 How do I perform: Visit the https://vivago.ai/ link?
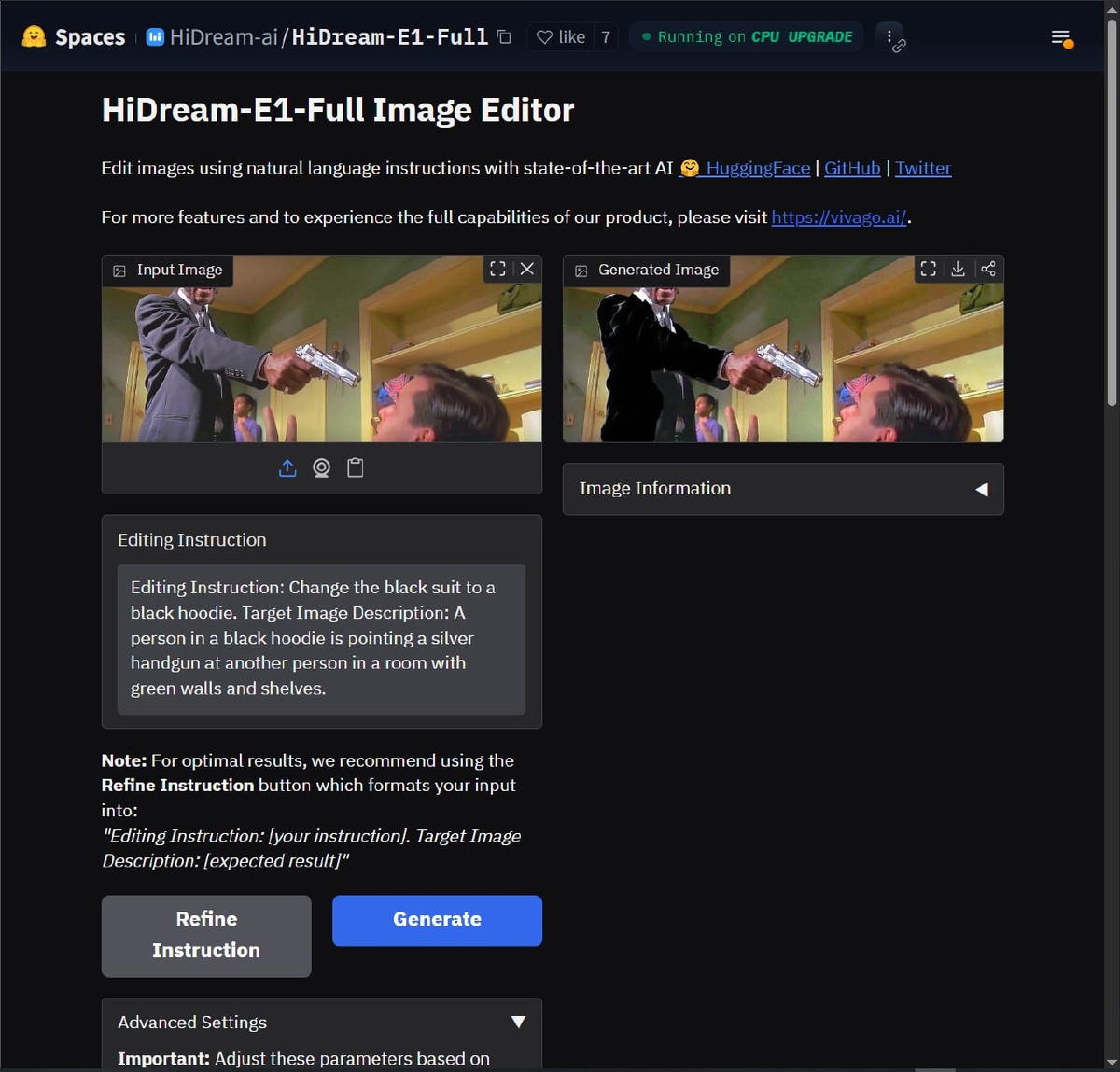(839, 217)
